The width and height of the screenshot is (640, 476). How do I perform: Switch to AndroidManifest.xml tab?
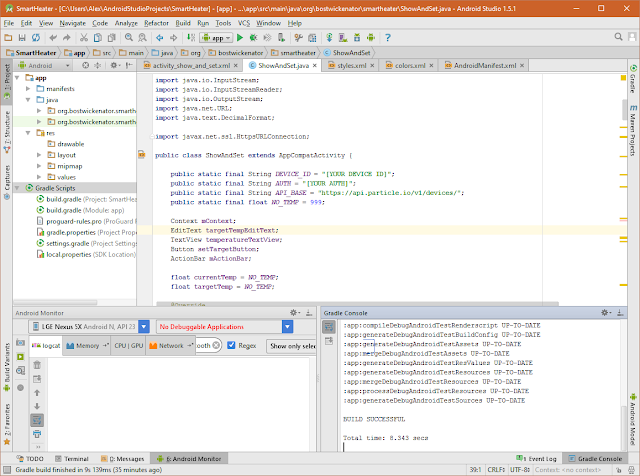pyautogui.click(x=485, y=65)
